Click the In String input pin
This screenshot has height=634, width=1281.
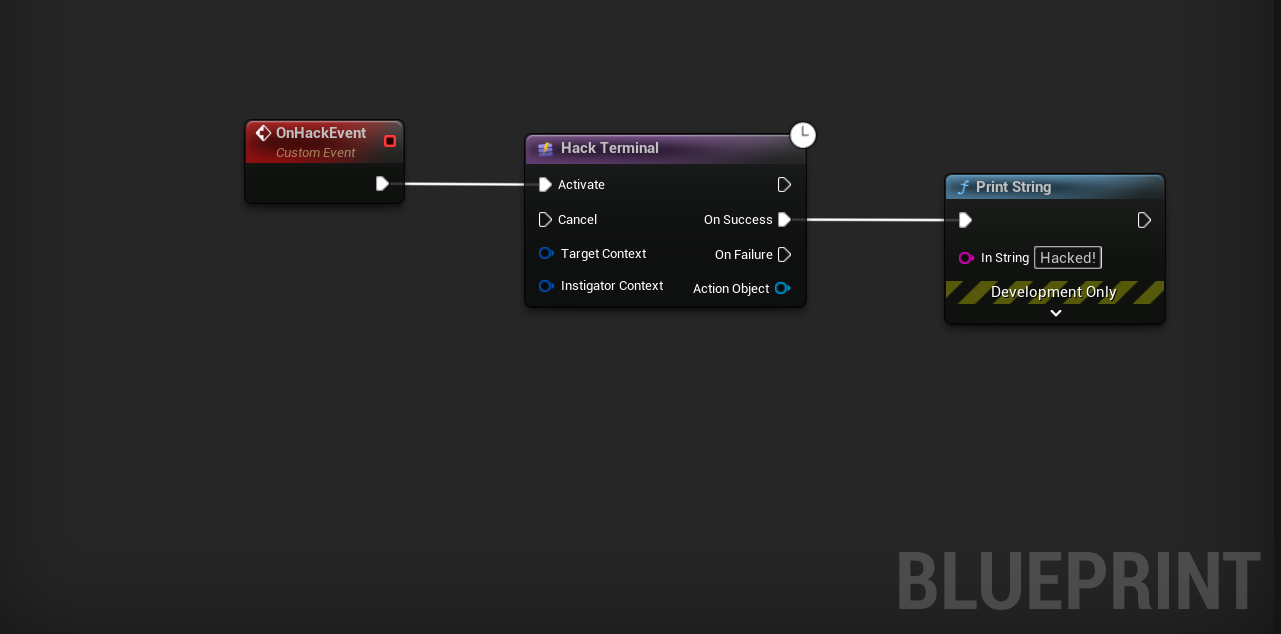coord(966,258)
